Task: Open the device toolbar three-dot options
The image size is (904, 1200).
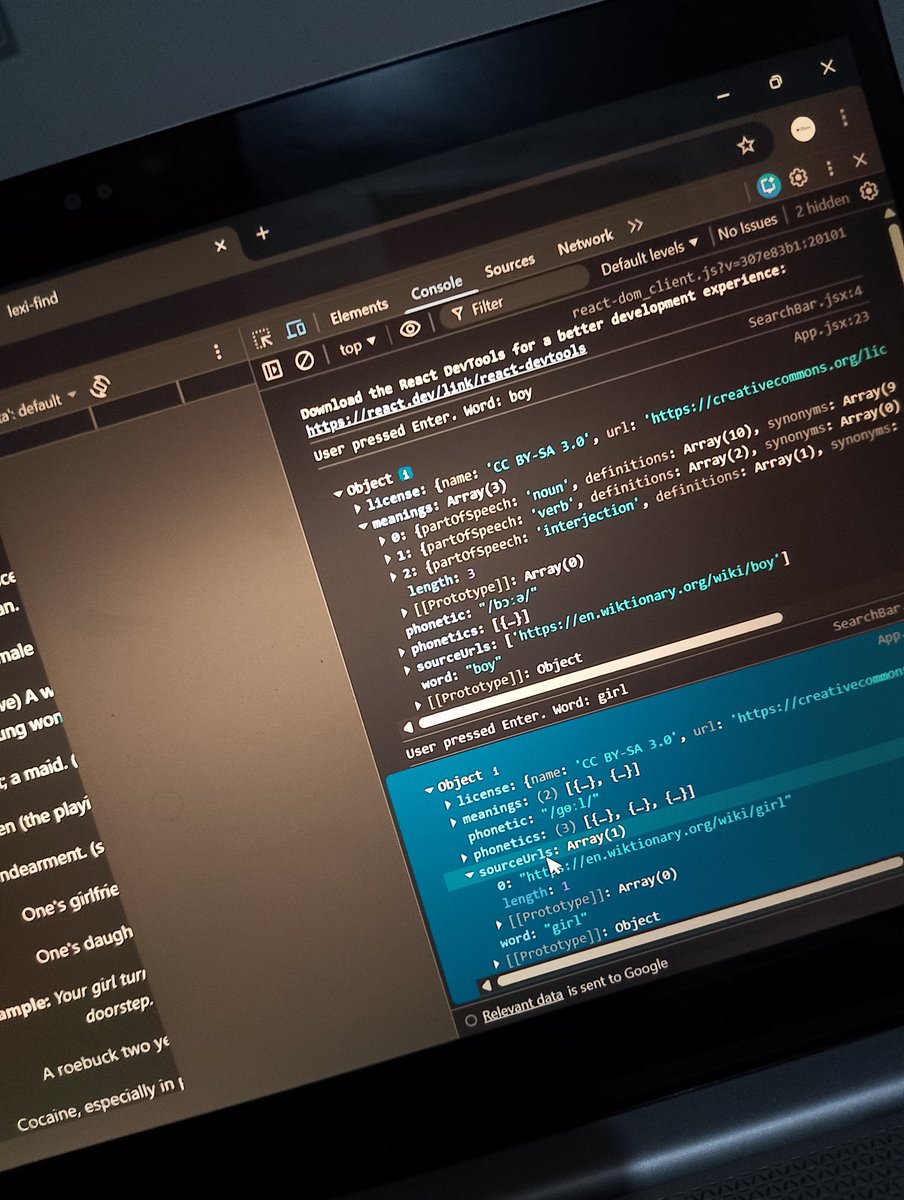Action: (217, 352)
